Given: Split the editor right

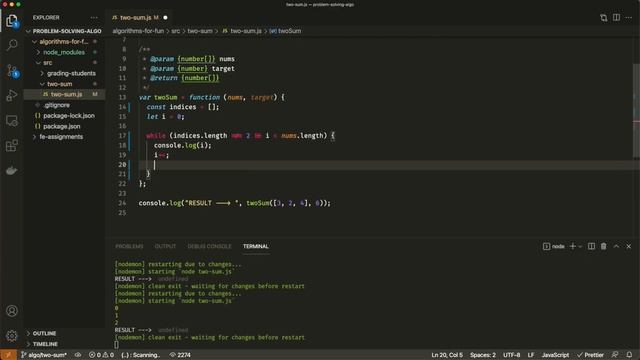Looking at the screenshot, I should (x=616, y=18).
